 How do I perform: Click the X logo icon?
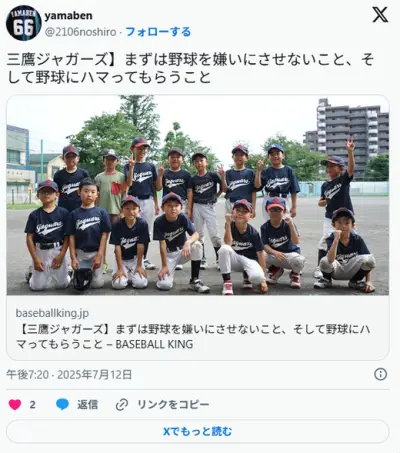380,15
